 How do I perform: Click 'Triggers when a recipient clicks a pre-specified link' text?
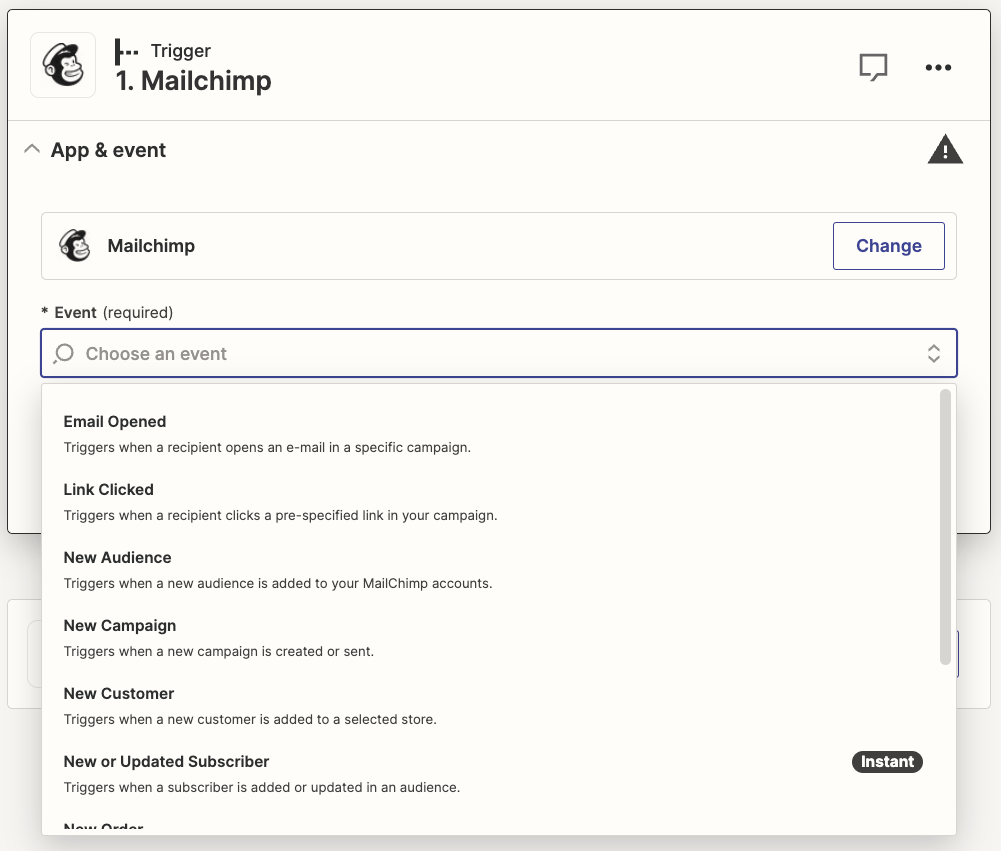pyautogui.click(x=280, y=515)
